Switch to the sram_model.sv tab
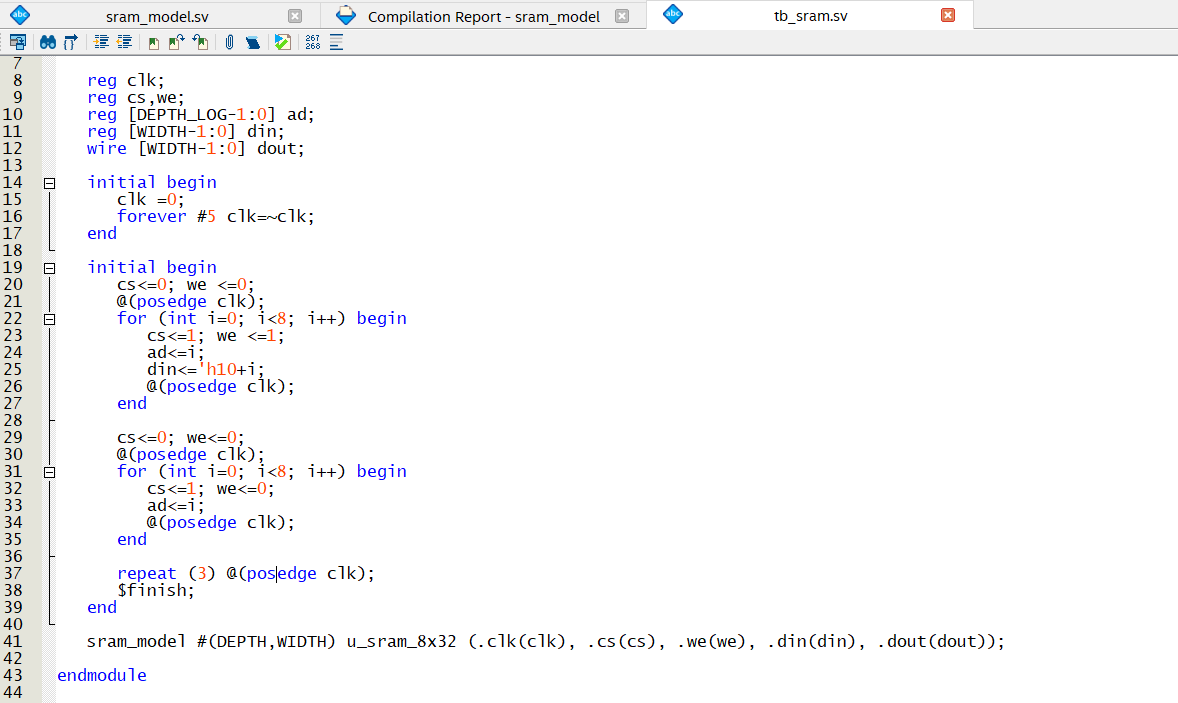The width and height of the screenshot is (1178, 703). [x=157, y=17]
